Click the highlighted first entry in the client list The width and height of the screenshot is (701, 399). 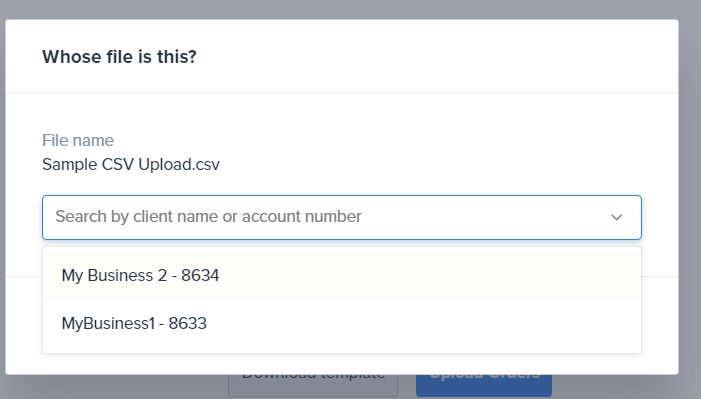click(x=342, y=275)
